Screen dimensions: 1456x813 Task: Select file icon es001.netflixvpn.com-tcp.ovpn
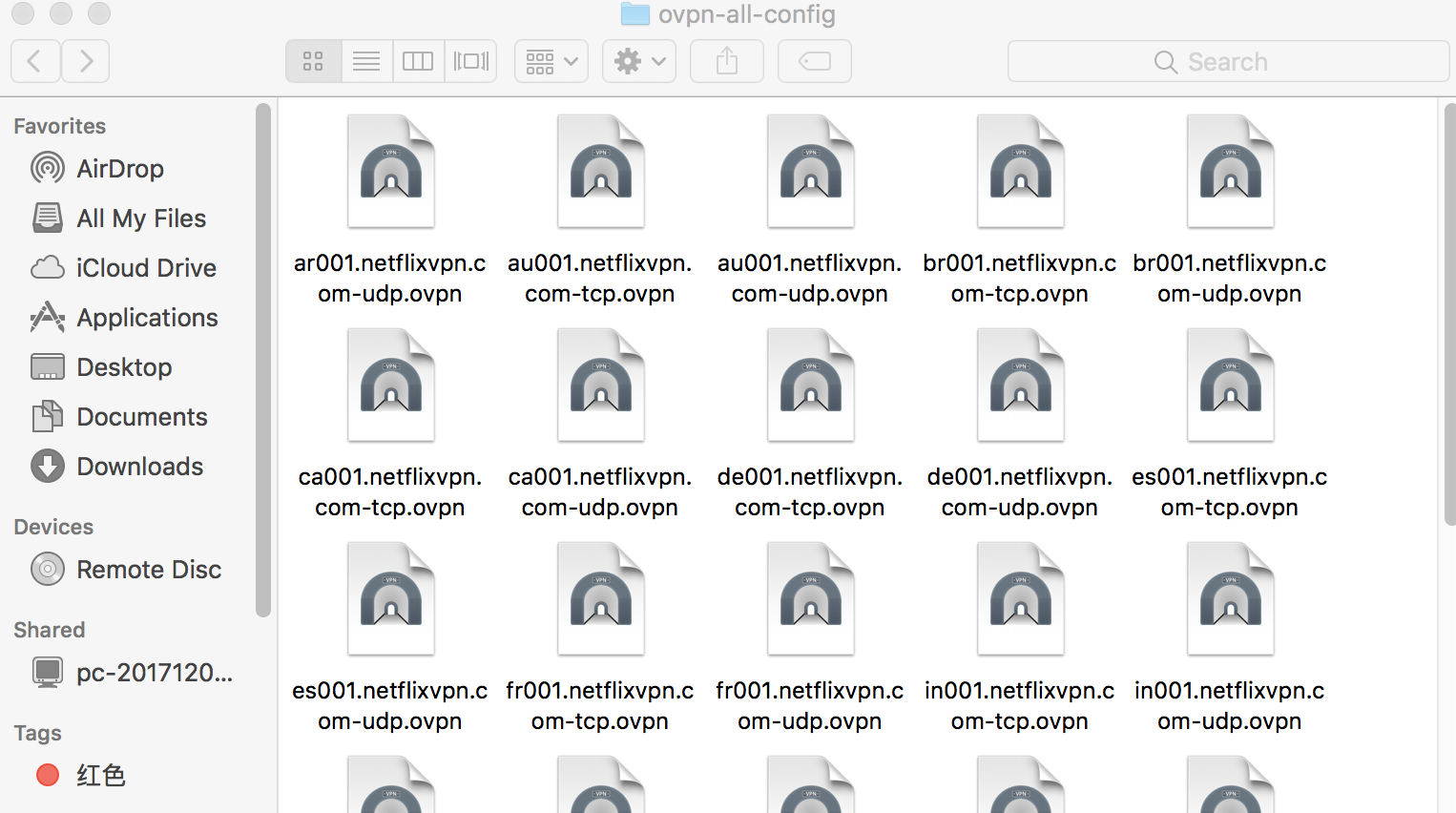(x=1231, y=386)
